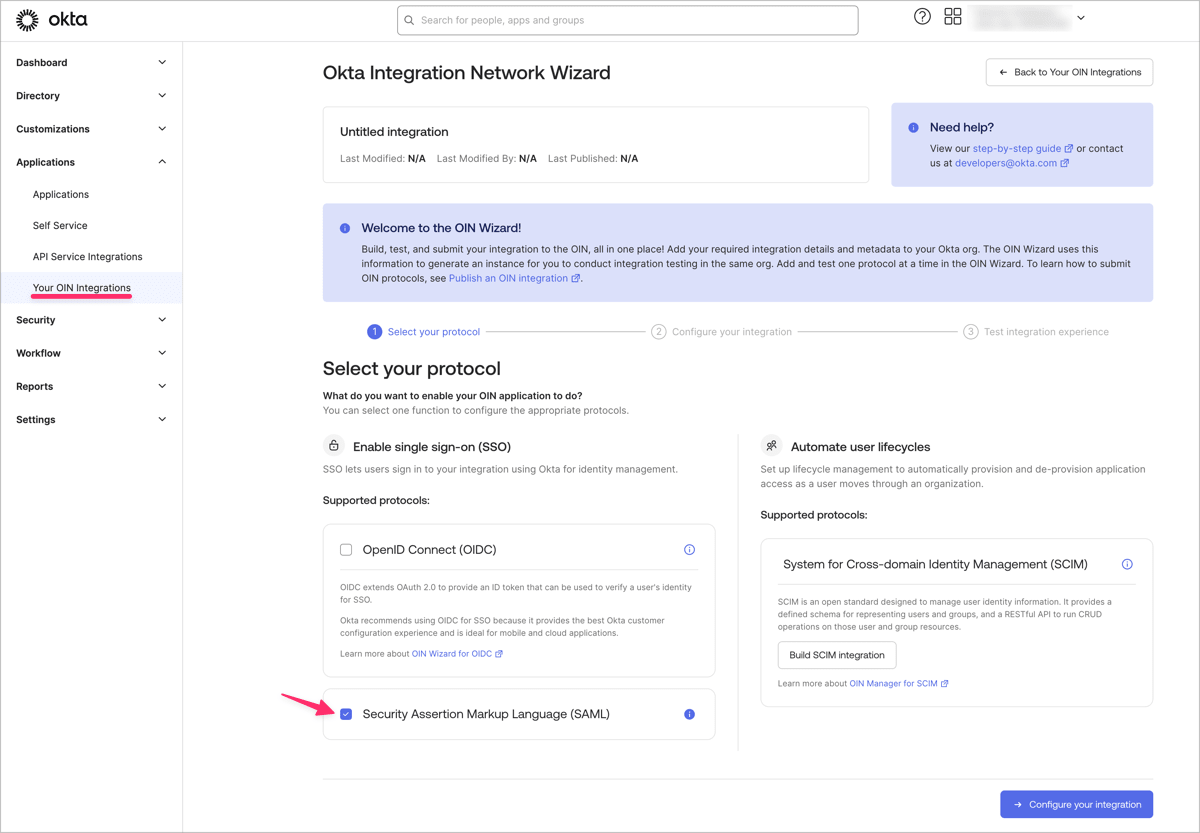Click the users icon next to Automate user lifecycles

coord(771,446)
